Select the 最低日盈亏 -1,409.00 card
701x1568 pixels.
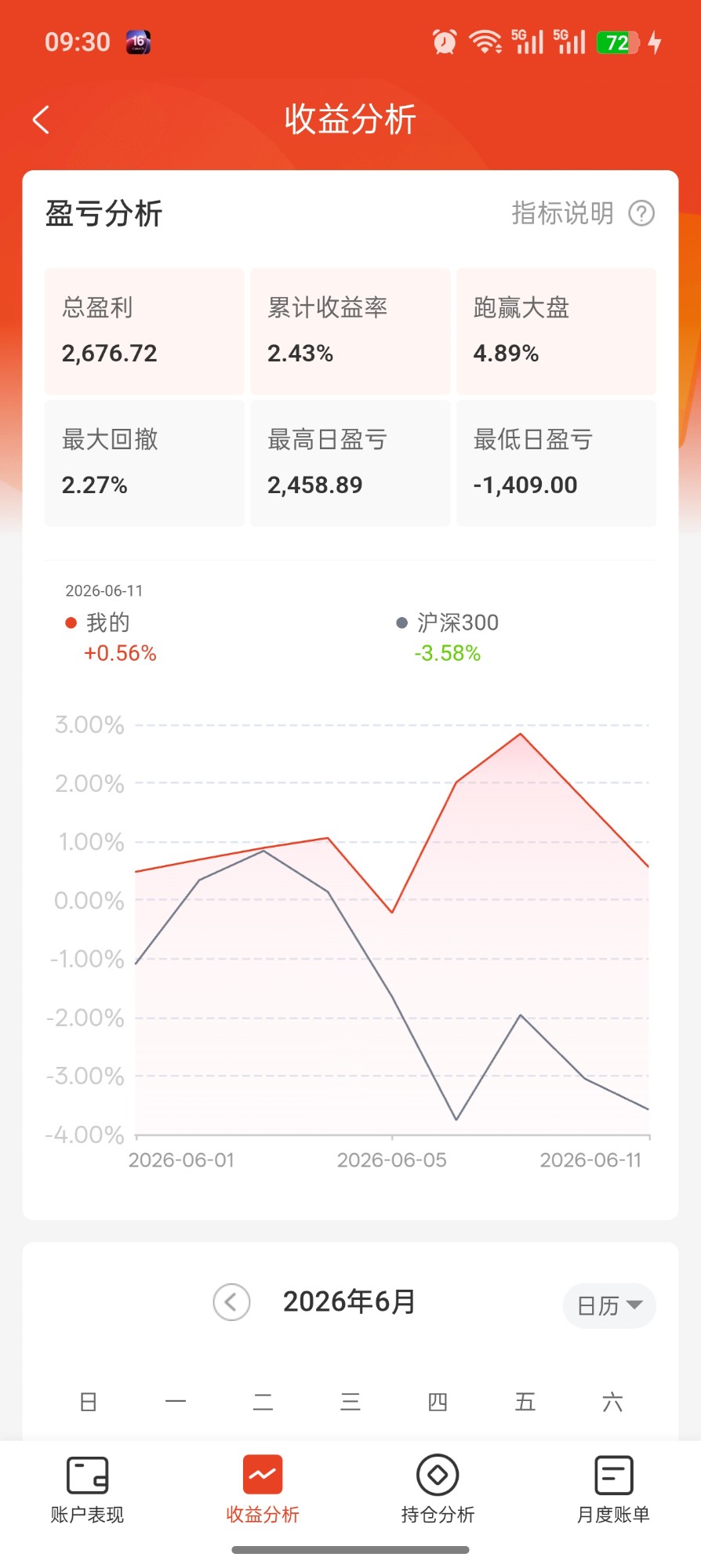click(x=556, y=463)
